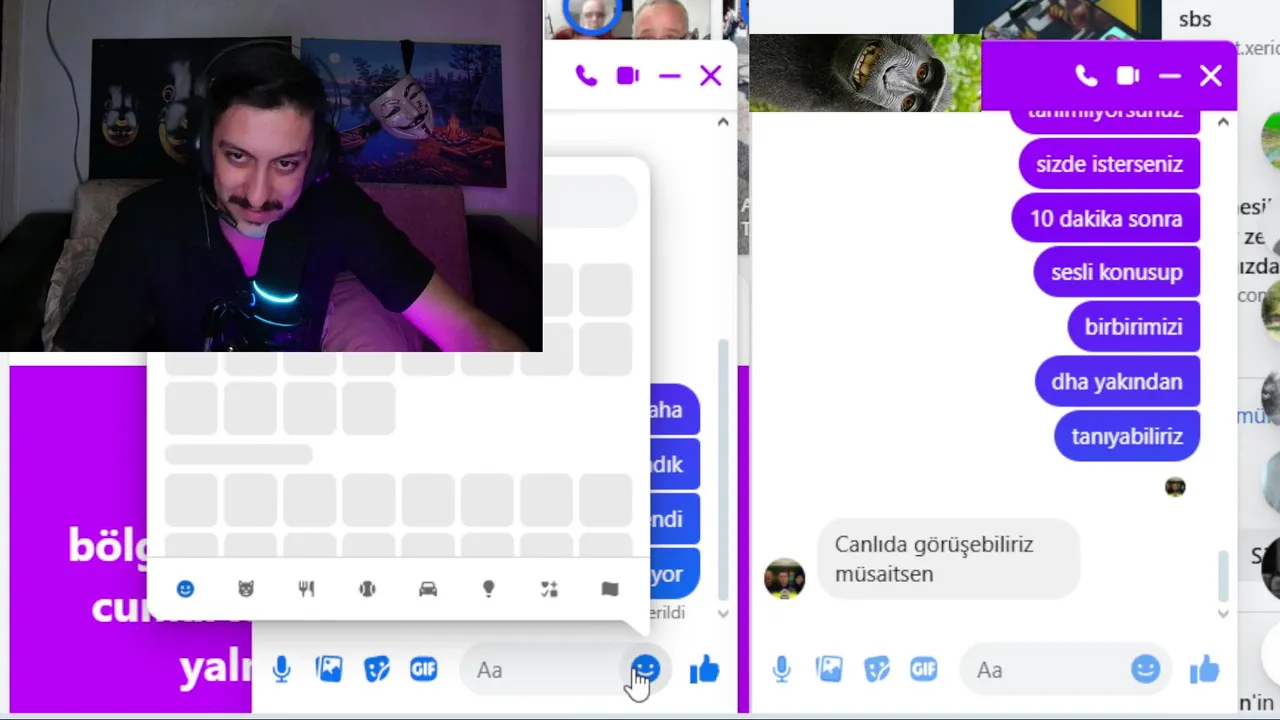The image size is (1280, 720).
Task: Click the '10 dakika sonra' message bubble
Action: pos(1106,218)
